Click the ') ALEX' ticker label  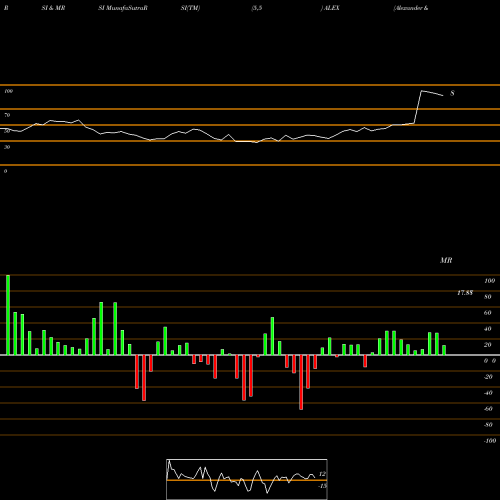pyautogui.click(x=330, y=8)
